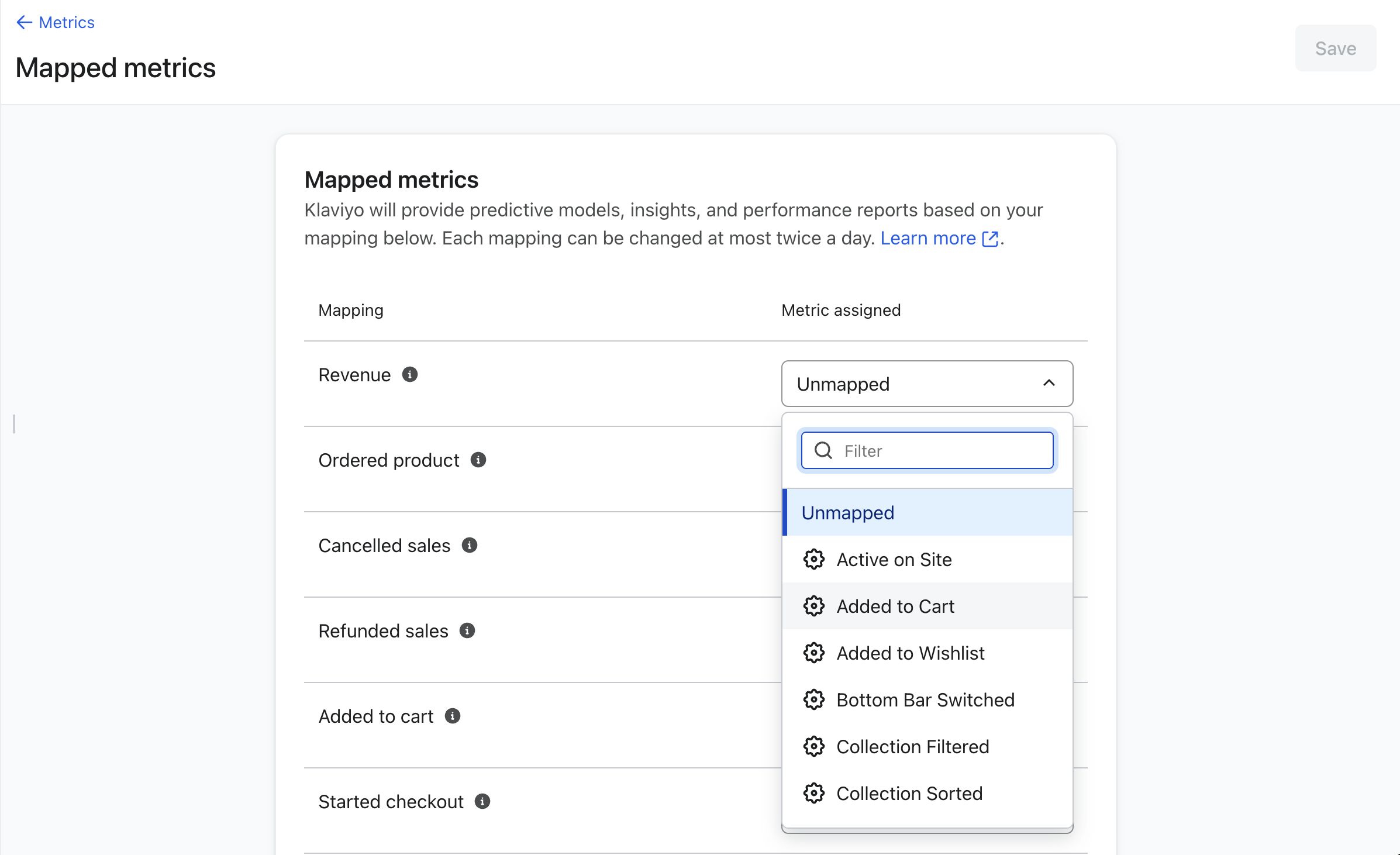The height and width of the screenshot is (855, 1400).
Task: Click the Added to cart info icon
Action: [453, 716]
